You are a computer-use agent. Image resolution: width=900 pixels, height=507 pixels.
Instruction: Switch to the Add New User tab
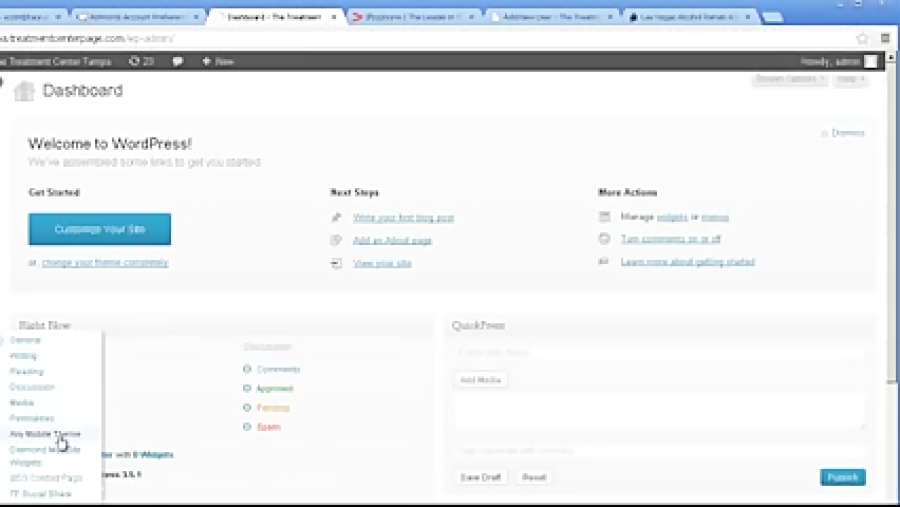[x=552, y=17]
